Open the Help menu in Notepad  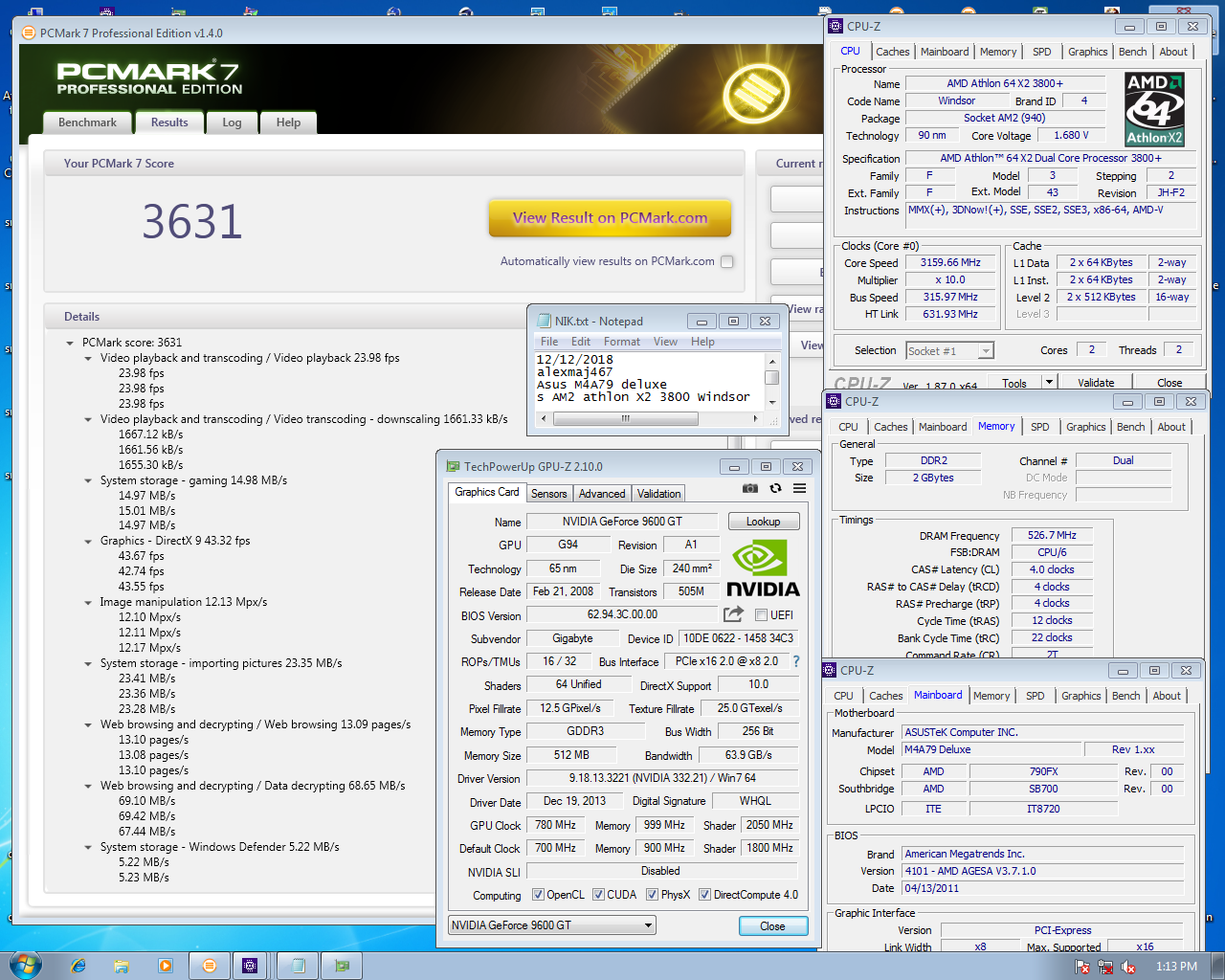pyautogui.click(x=702, y=342)
